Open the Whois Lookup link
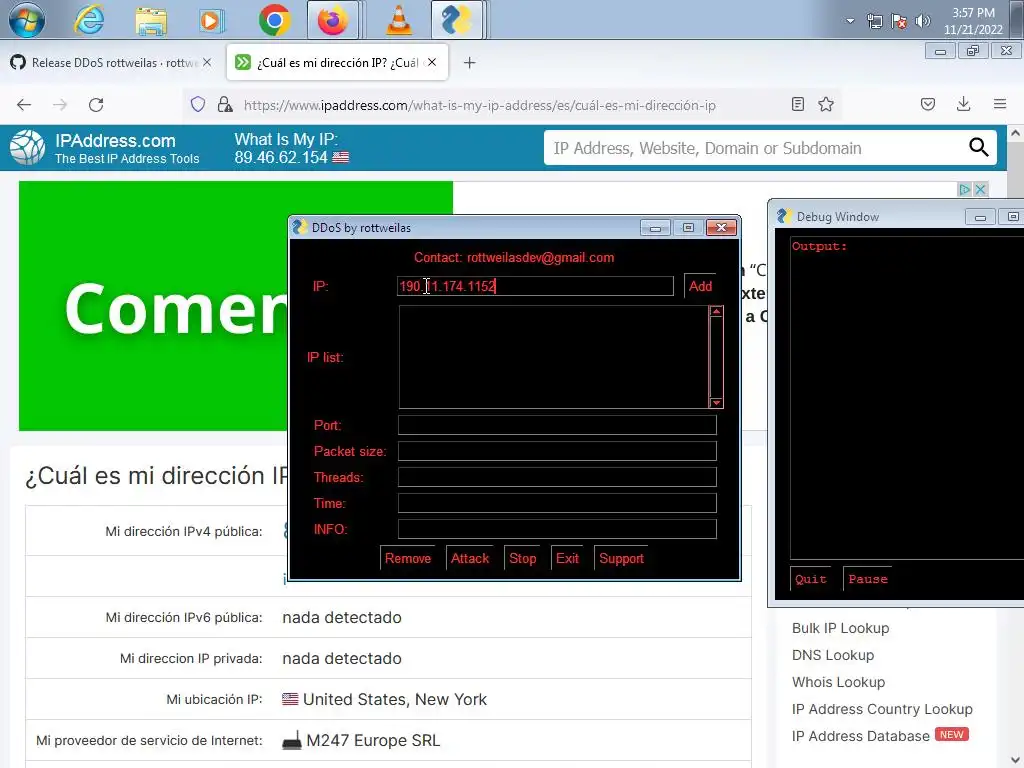 coord(839,682)
